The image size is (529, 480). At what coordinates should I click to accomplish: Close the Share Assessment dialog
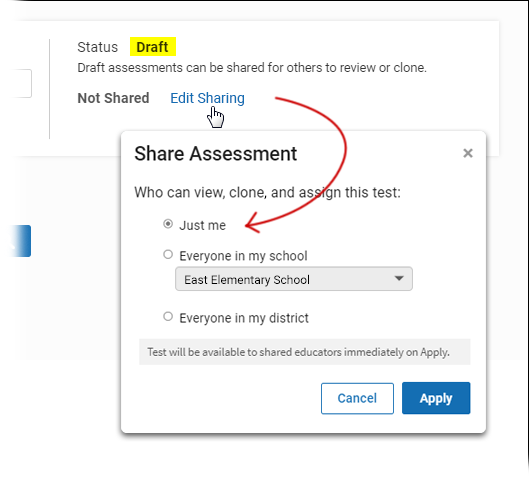coord(468,153)
